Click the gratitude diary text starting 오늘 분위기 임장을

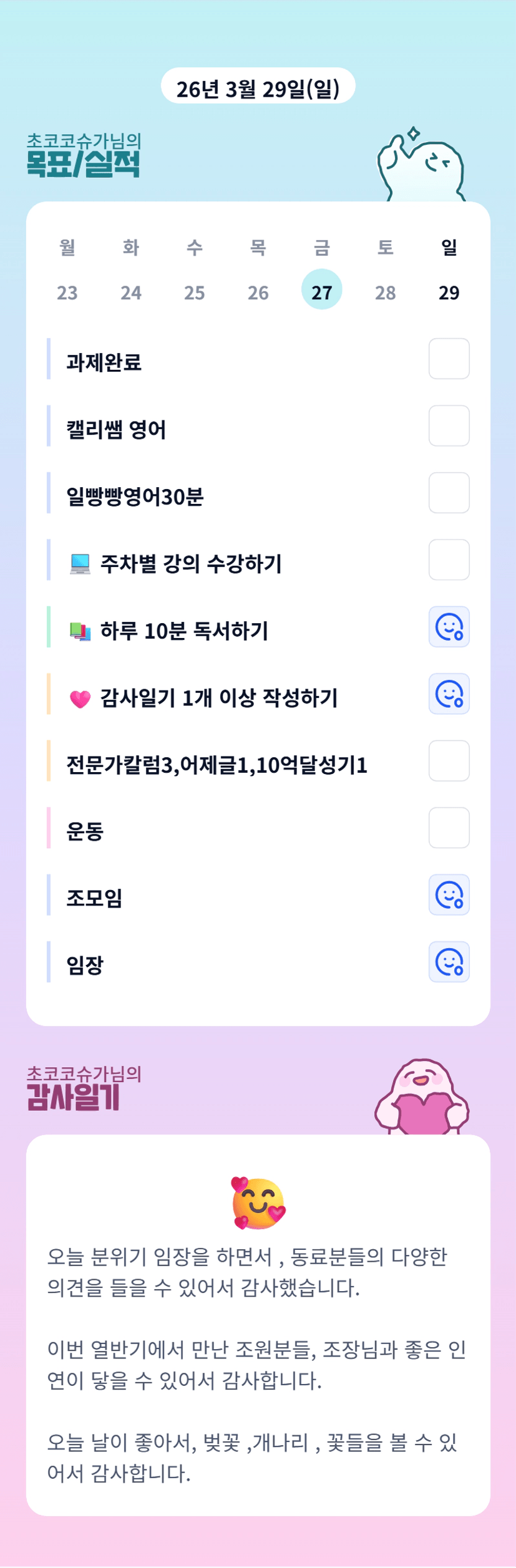[x=247, y=1272]
